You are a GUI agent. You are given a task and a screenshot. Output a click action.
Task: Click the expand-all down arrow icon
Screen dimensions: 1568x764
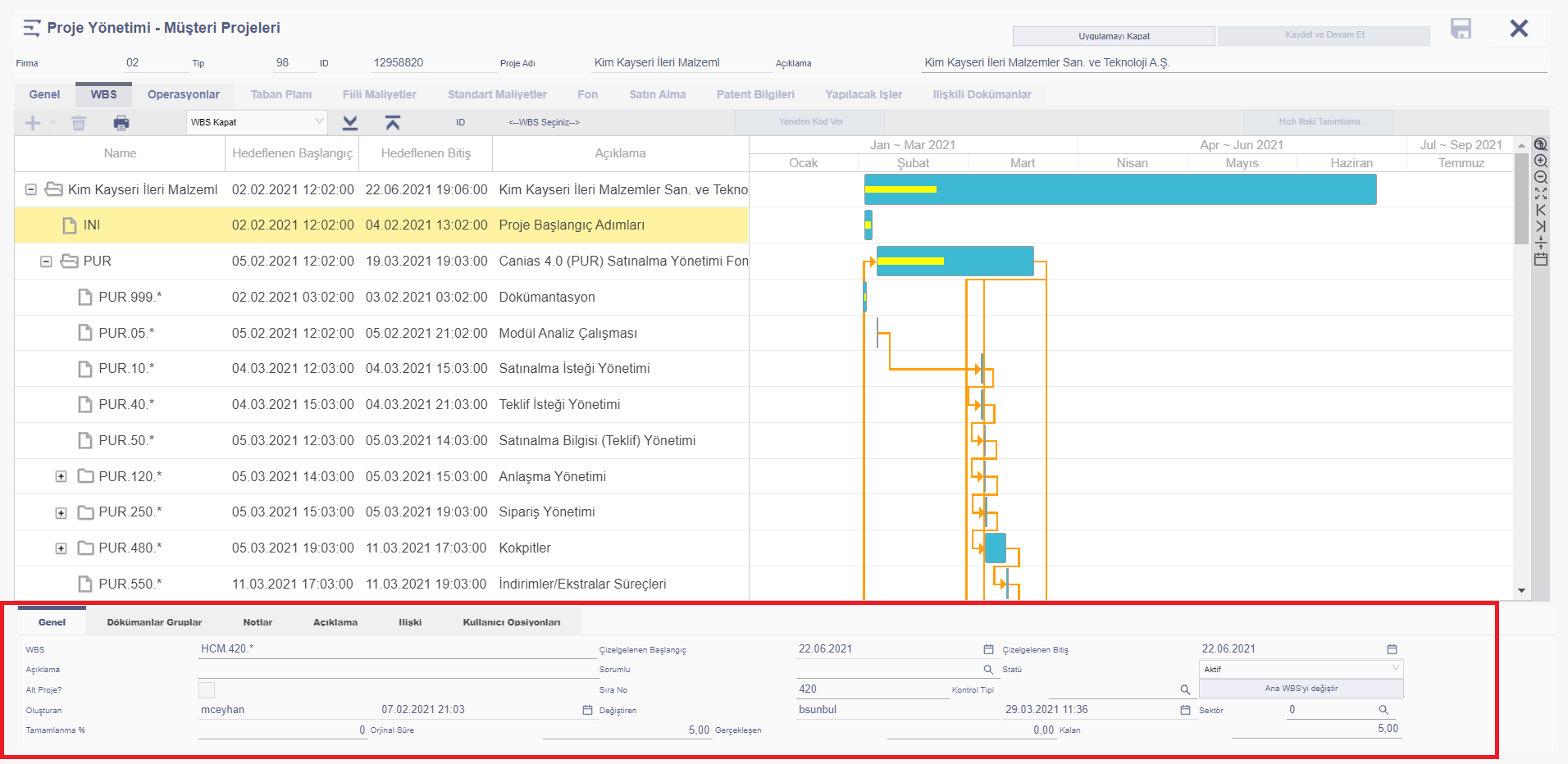click(x=350, y=123)
